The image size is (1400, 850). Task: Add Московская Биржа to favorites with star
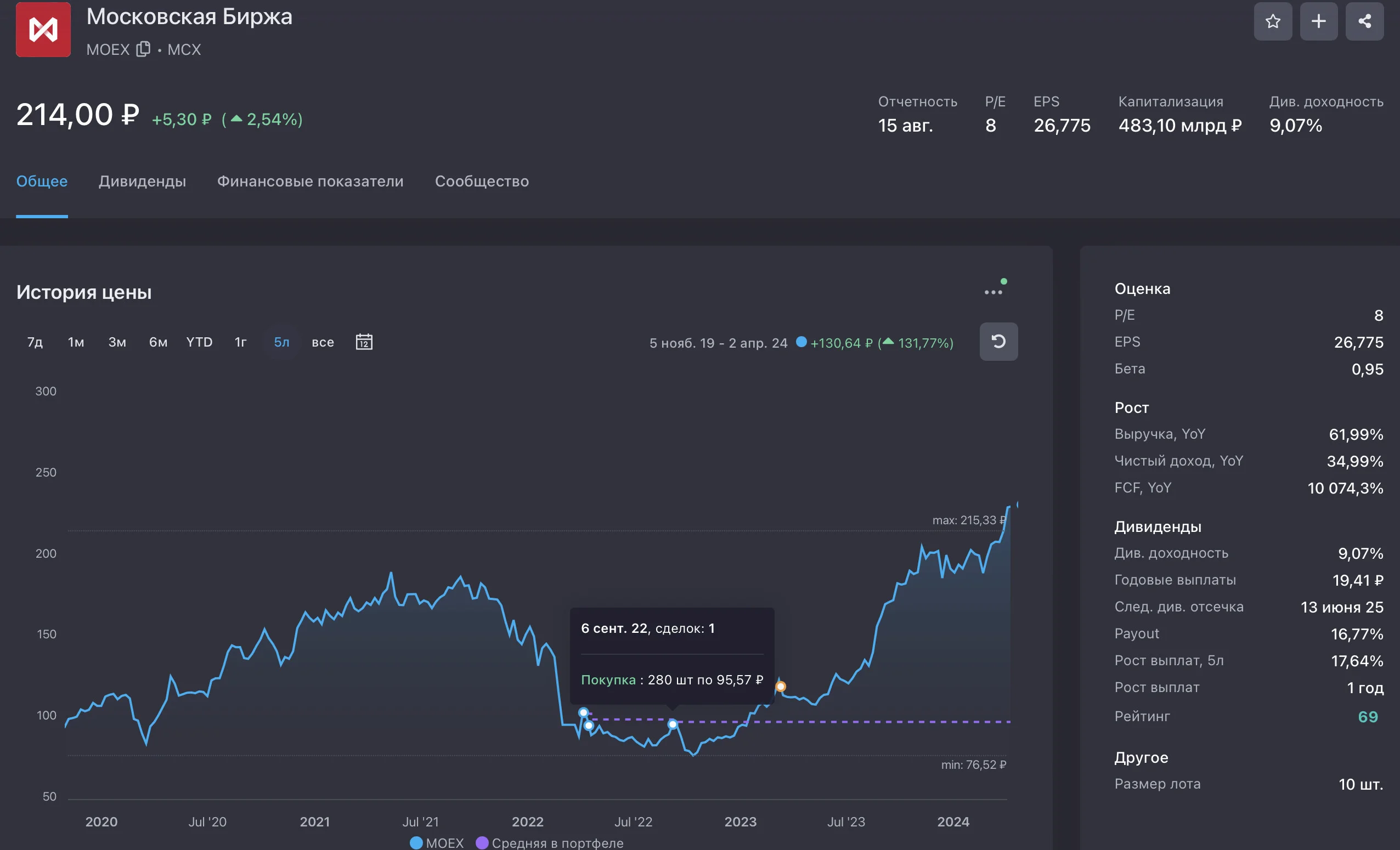pyautogui.click(x=1273, y=21)
